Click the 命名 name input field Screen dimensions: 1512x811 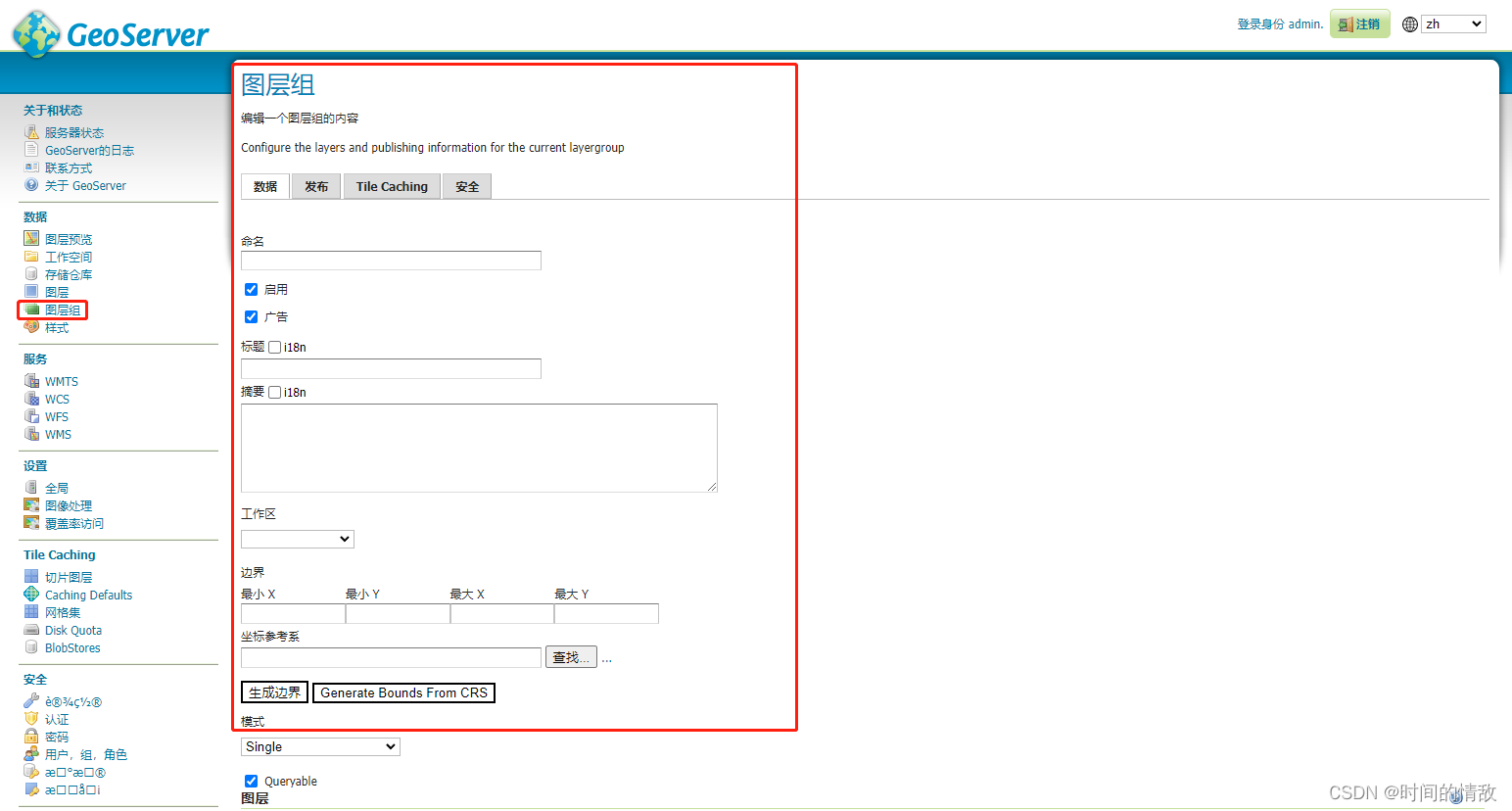(x=391, y=260)
